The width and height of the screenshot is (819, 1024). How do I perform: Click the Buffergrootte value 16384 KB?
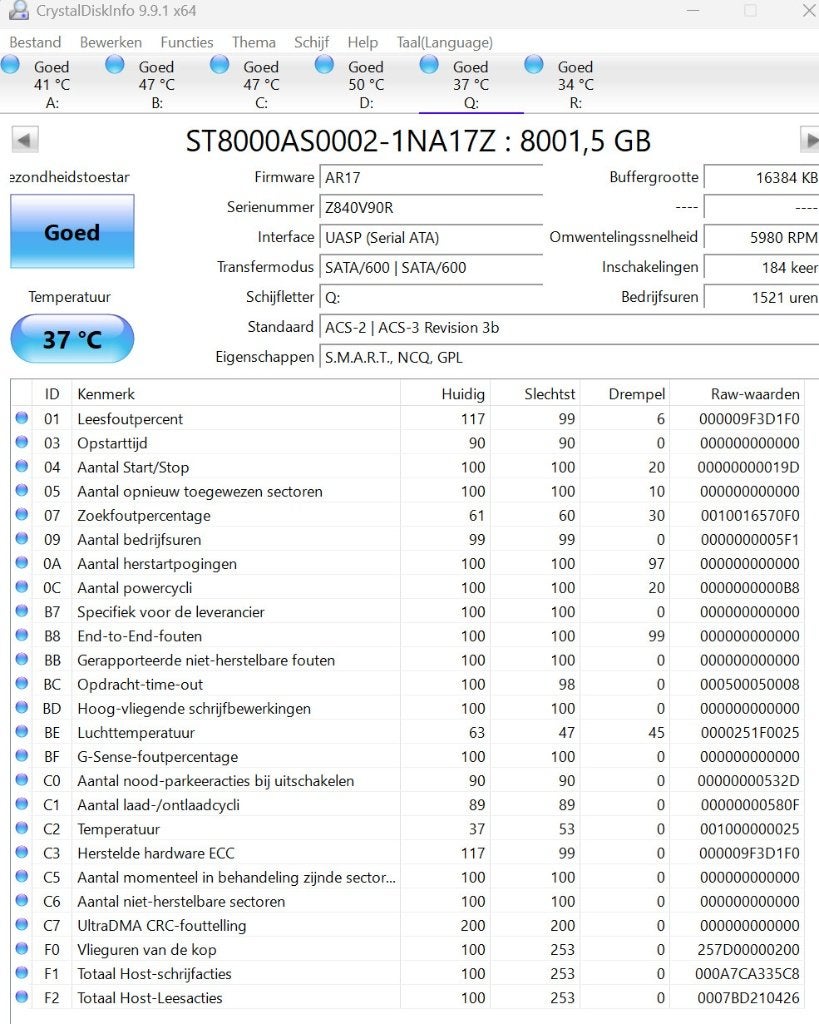pyautogui.click(x=762, y=178)
